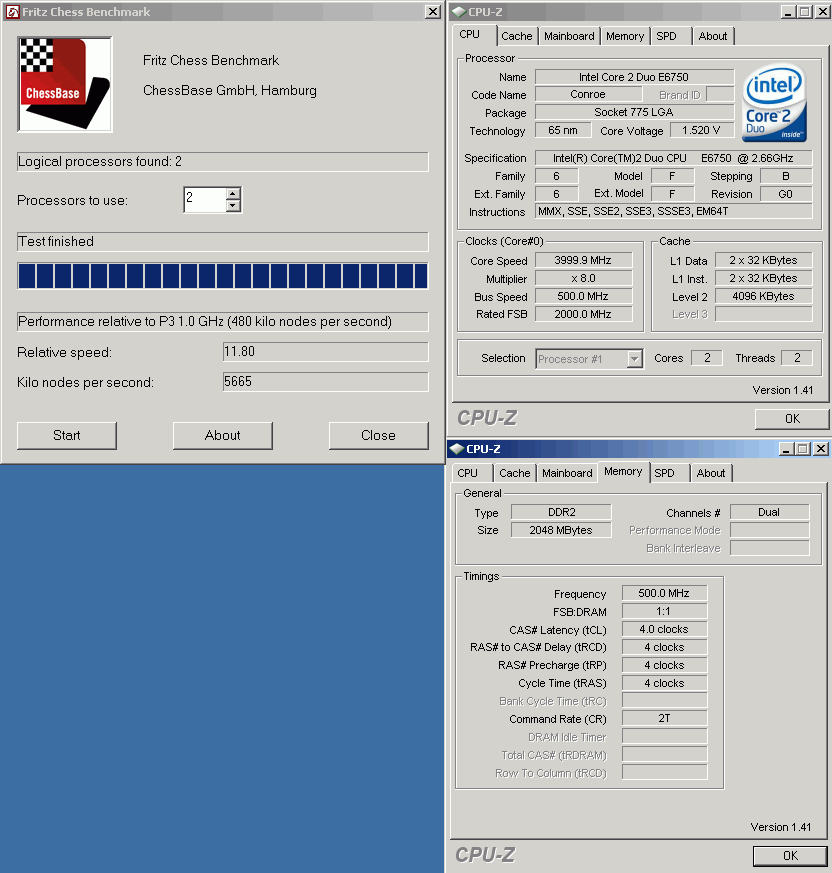Image resolution: width=832 pixels, height=873 pixels.
Task: Click the 'Test finished' status field
Action: coord(223,242)
